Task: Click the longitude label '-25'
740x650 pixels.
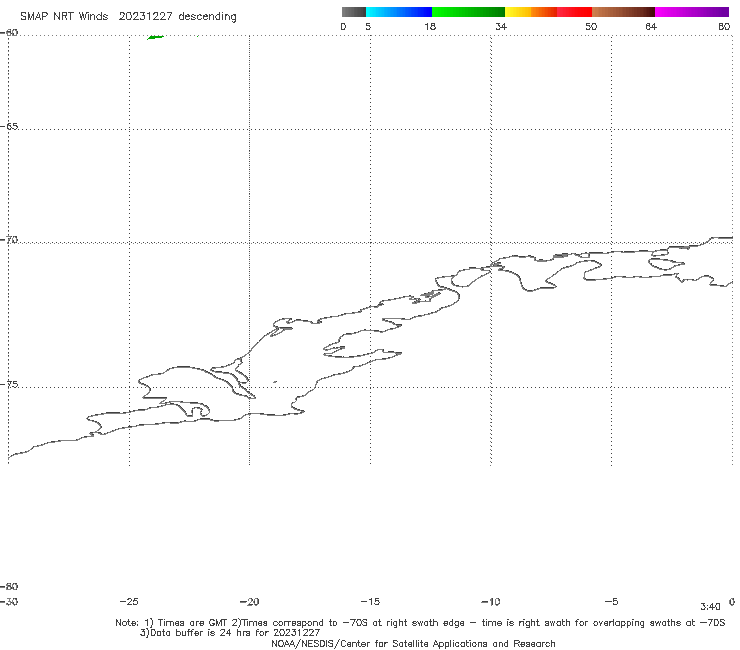Action: coord(129,601)
